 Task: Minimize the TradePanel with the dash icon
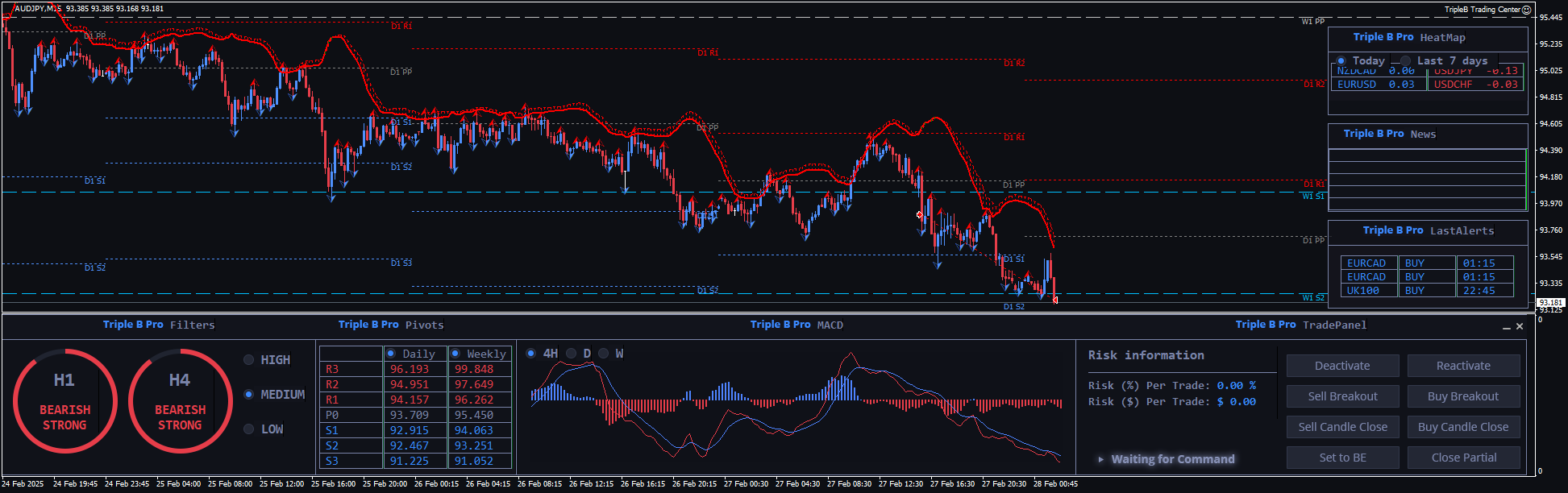point(1506,327)
